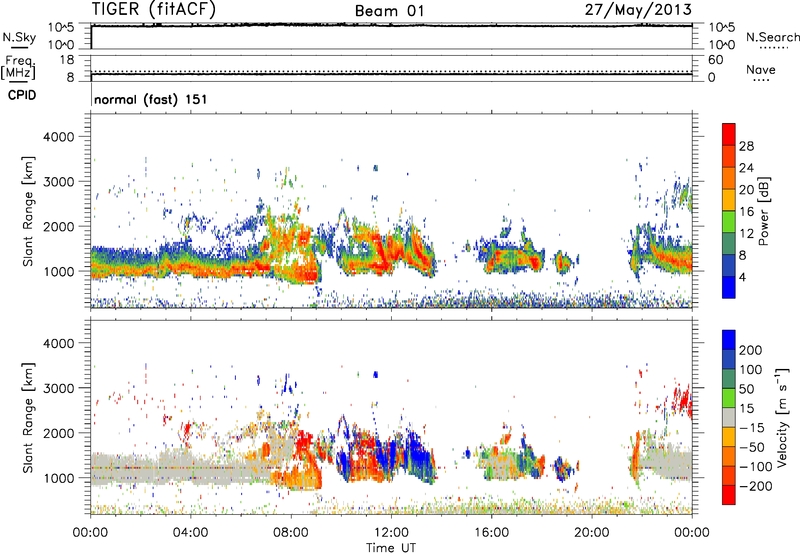Click the '04:00' time axis label
The width and height of the screenshot is (800, 554).
pyautogui.click(x=190, y=533)
